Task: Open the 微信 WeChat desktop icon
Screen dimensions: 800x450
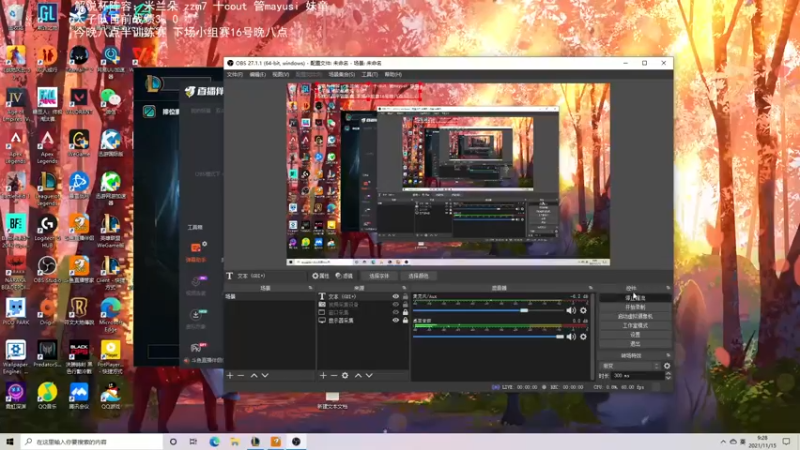Action: (x=110, y=102)
